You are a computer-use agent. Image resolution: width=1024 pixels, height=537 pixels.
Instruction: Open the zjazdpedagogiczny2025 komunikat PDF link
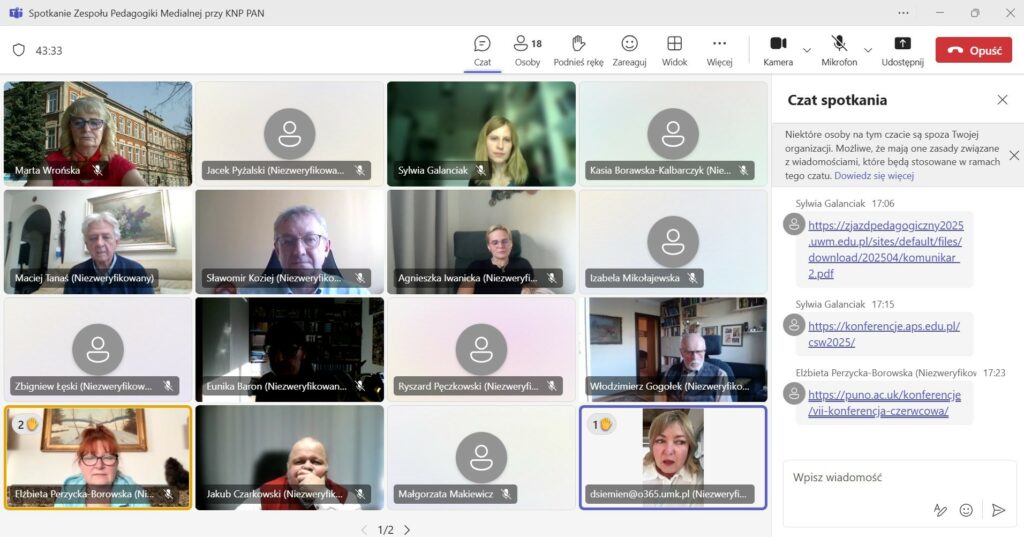tap(886, 250)
